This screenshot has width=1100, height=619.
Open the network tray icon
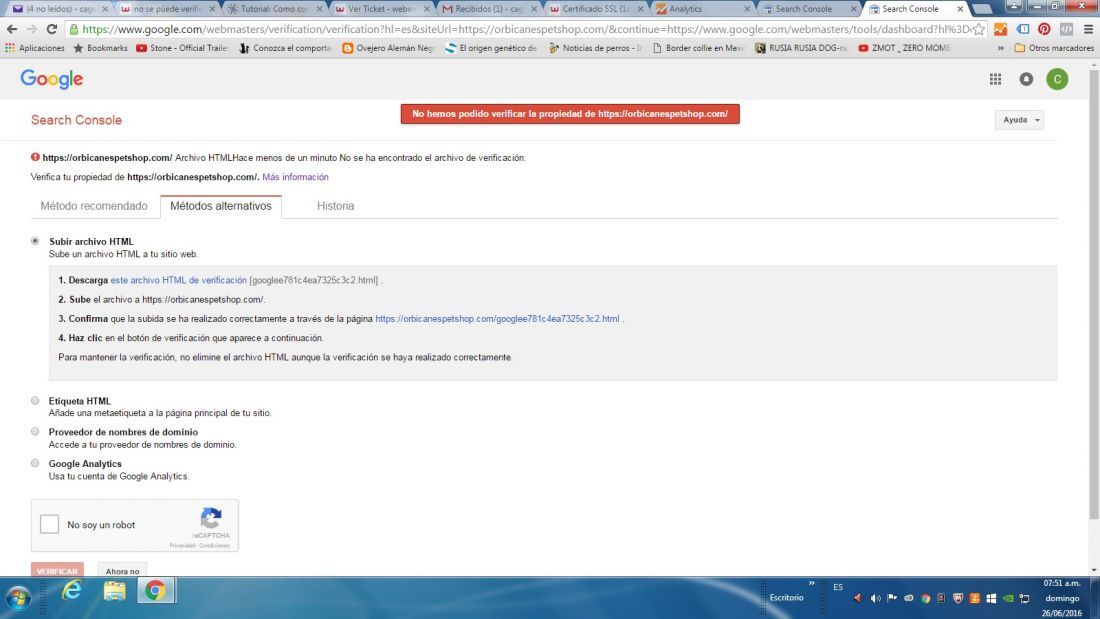coord(1024,598)
